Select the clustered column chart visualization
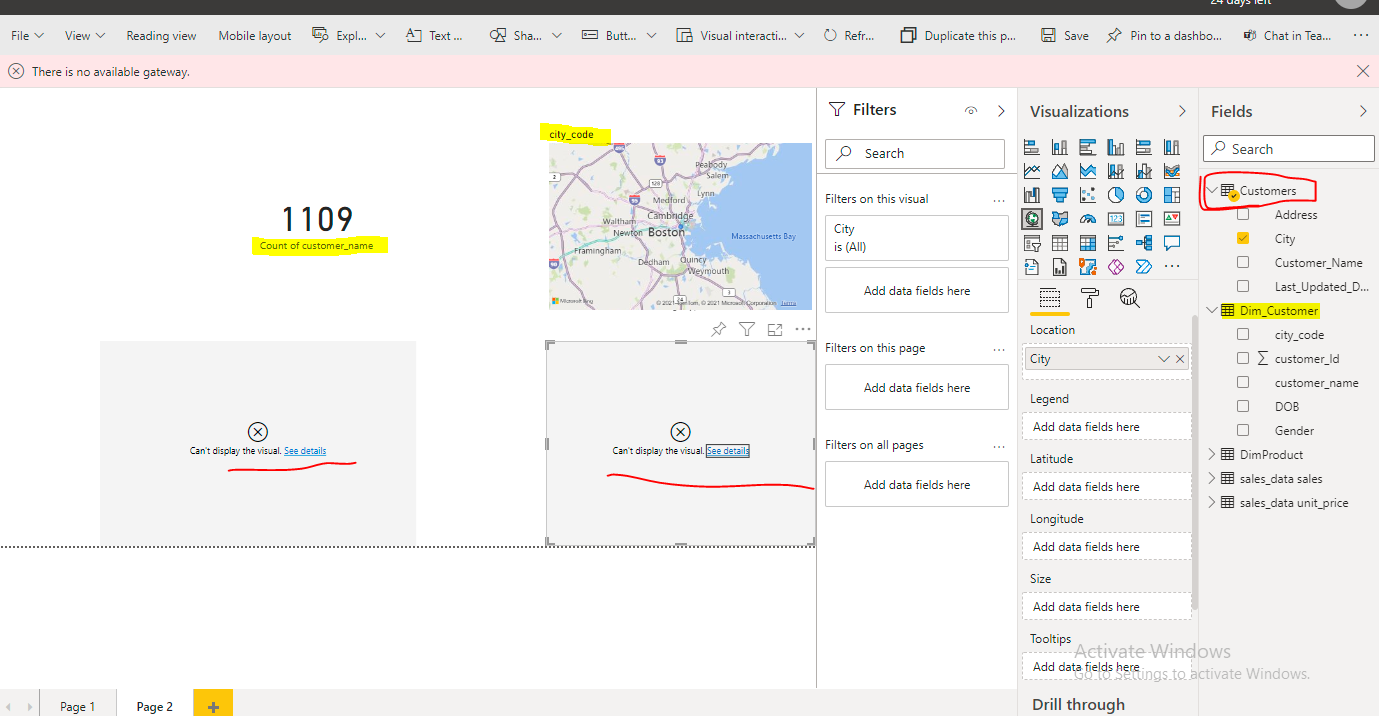Screen dimensions: 1379x716 point(1116,147)
